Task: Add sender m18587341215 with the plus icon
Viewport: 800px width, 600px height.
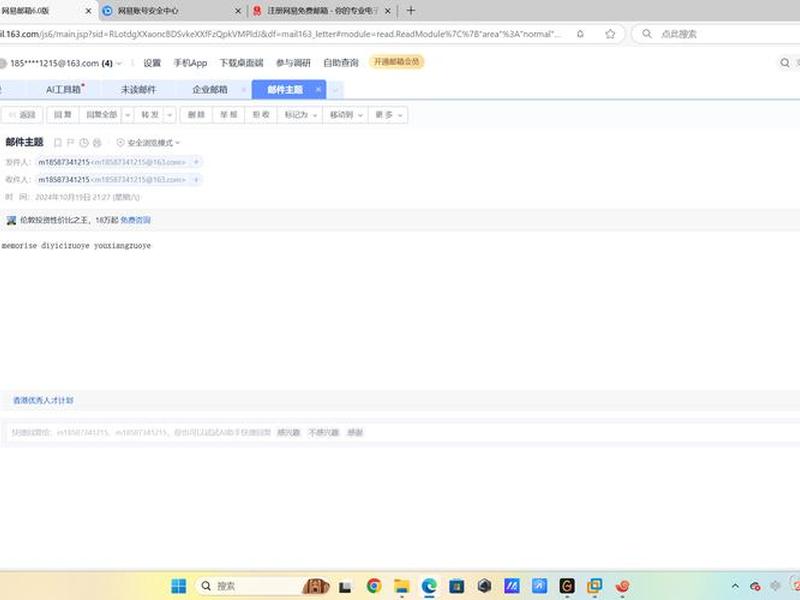Action: click(195, 162)
